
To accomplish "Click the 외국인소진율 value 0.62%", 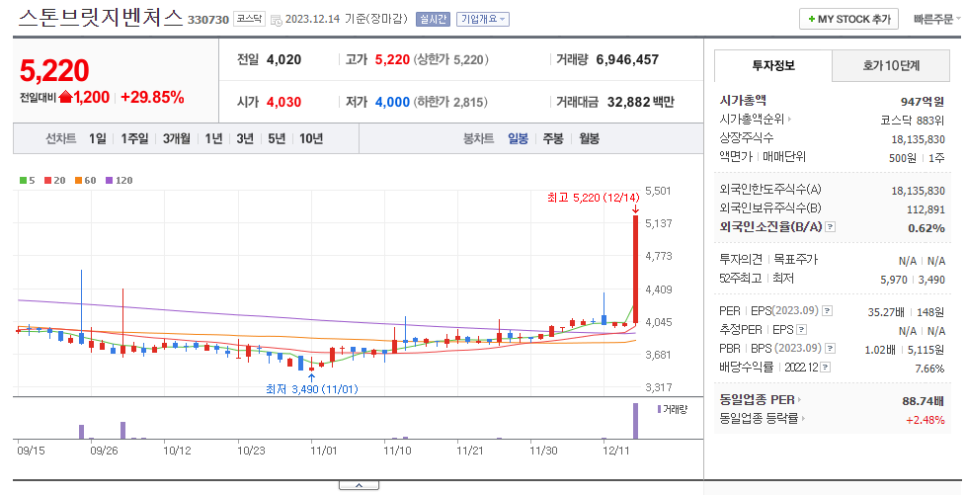I will [x=926, y=228].
